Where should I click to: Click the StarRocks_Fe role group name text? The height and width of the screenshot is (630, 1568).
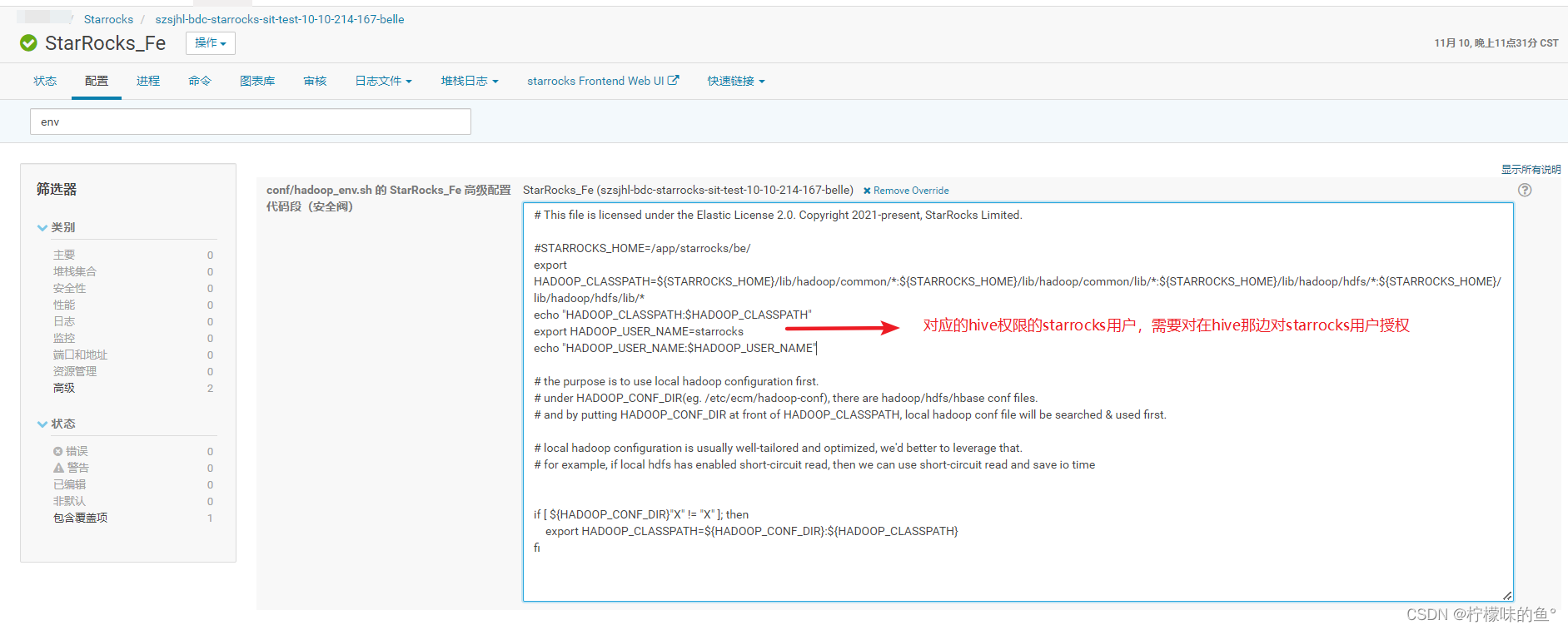(x=688, y=190)
